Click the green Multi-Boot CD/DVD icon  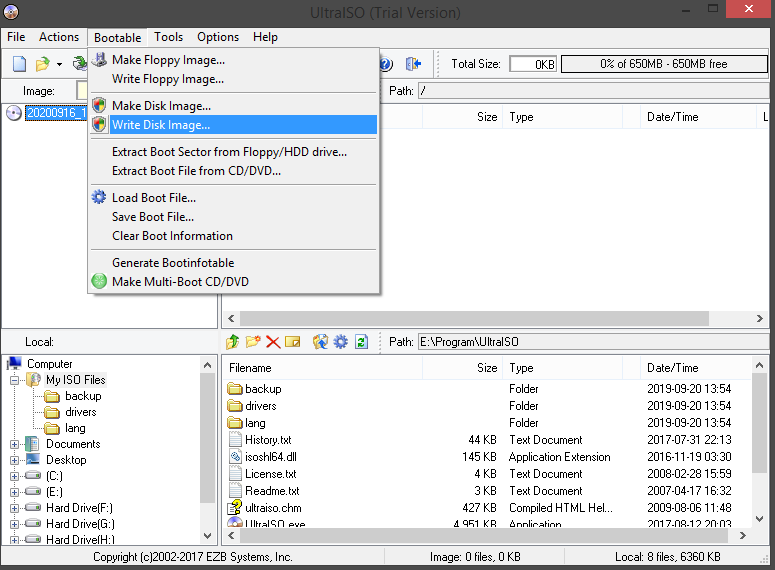tap(99, 281)
